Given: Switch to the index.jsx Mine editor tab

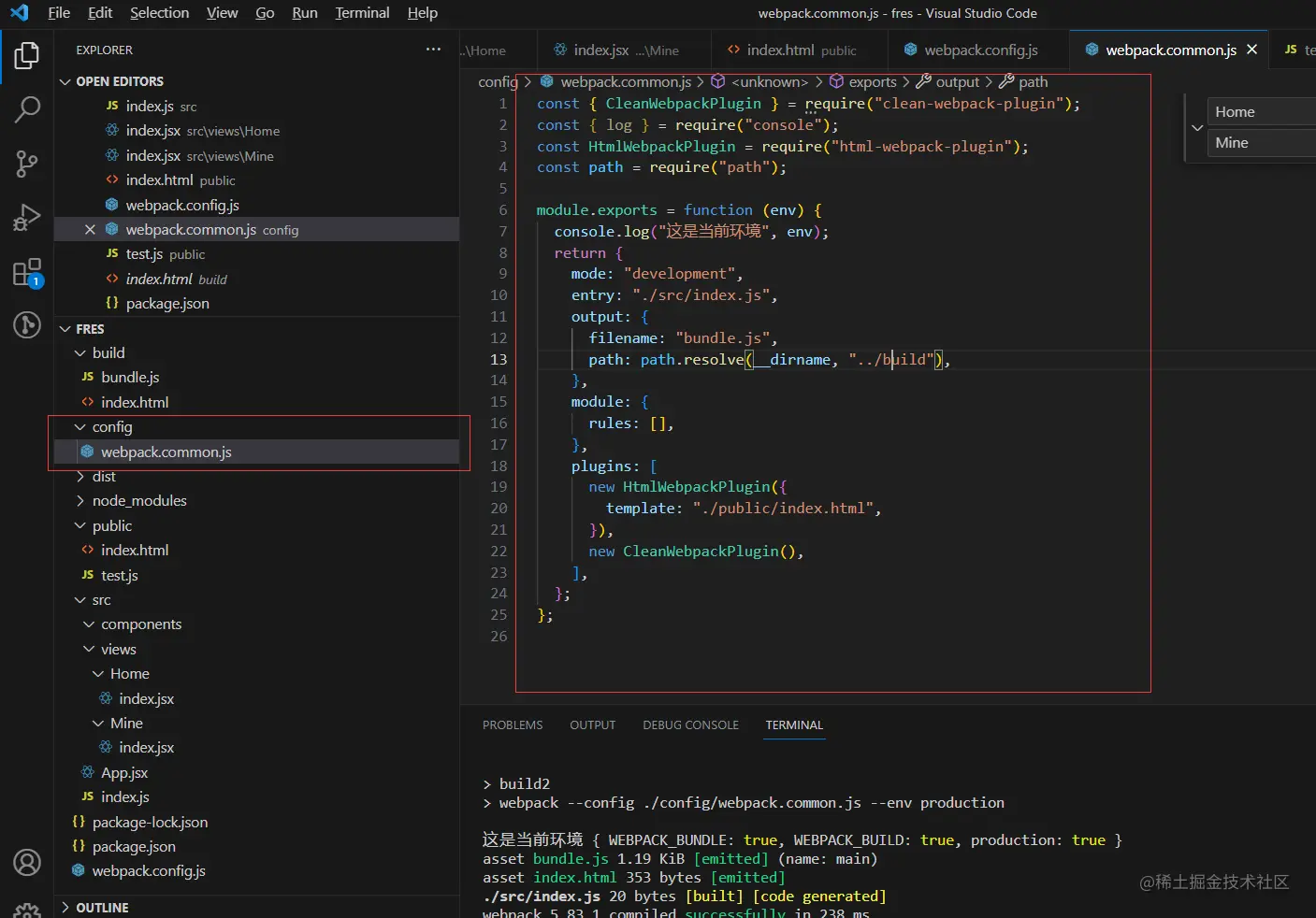Looking at the screenshot, I should pyautogui.click(x=624, y=50).
